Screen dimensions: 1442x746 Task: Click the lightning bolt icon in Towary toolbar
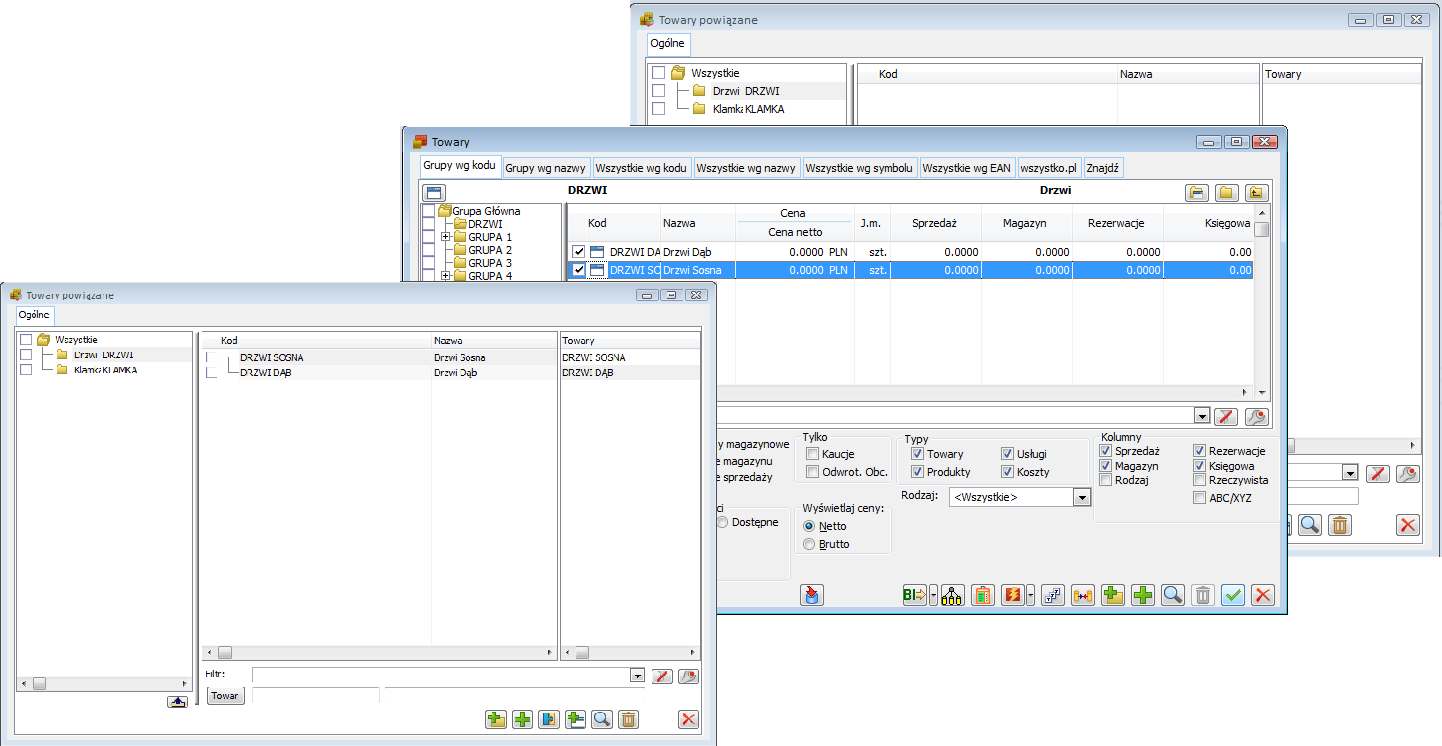[x=1014, y=595]
